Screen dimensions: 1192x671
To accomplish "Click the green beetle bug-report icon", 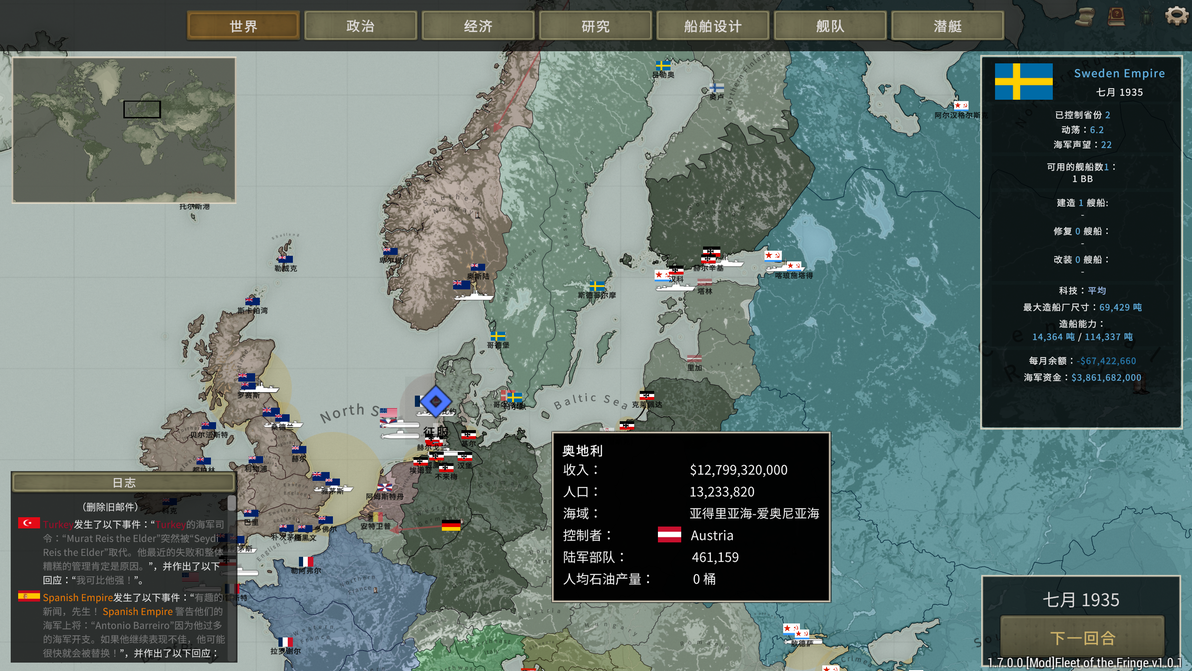I will click(x=1146, y=17).
